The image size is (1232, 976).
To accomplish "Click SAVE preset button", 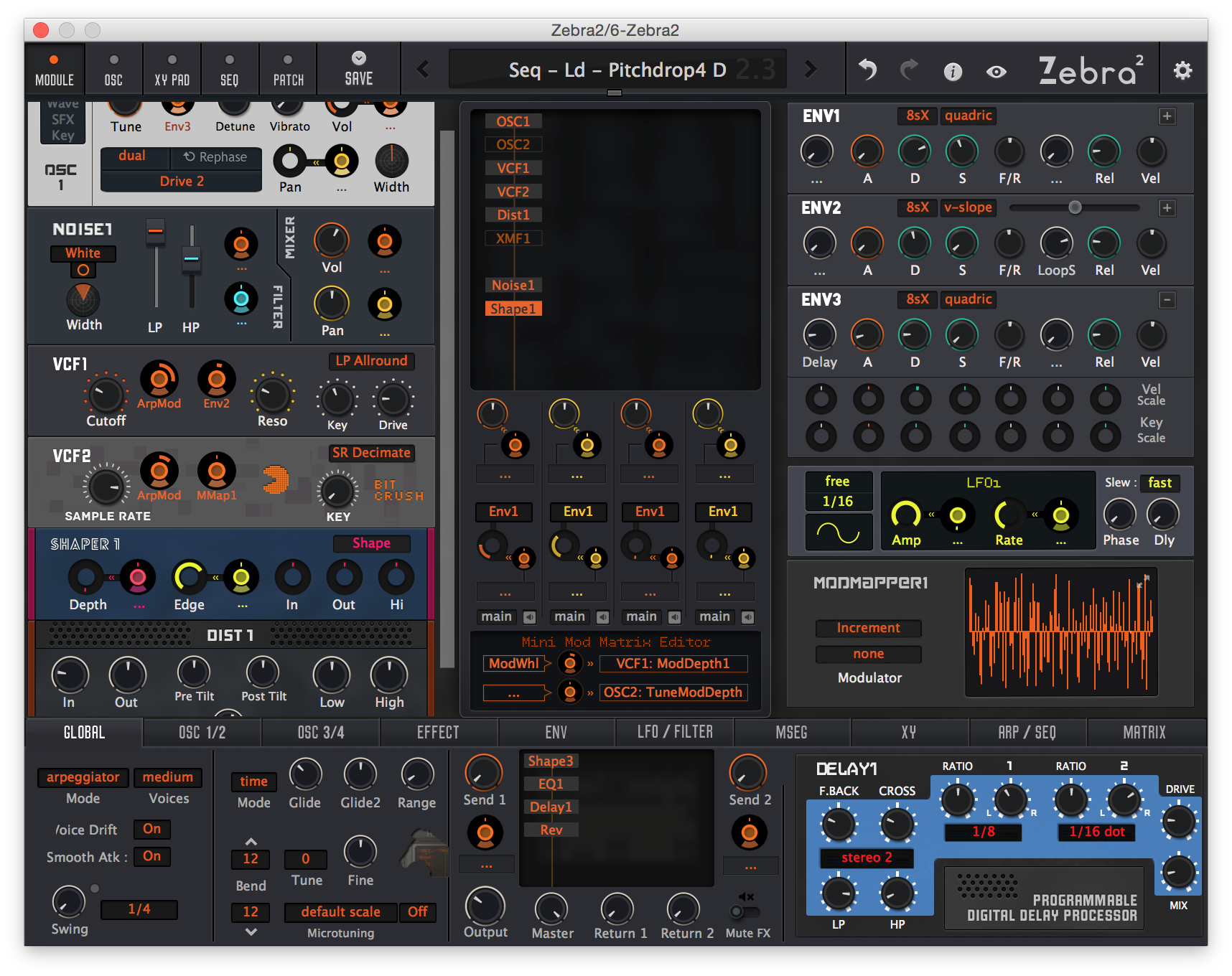I will pyautogui.click(x=358, y=69).
